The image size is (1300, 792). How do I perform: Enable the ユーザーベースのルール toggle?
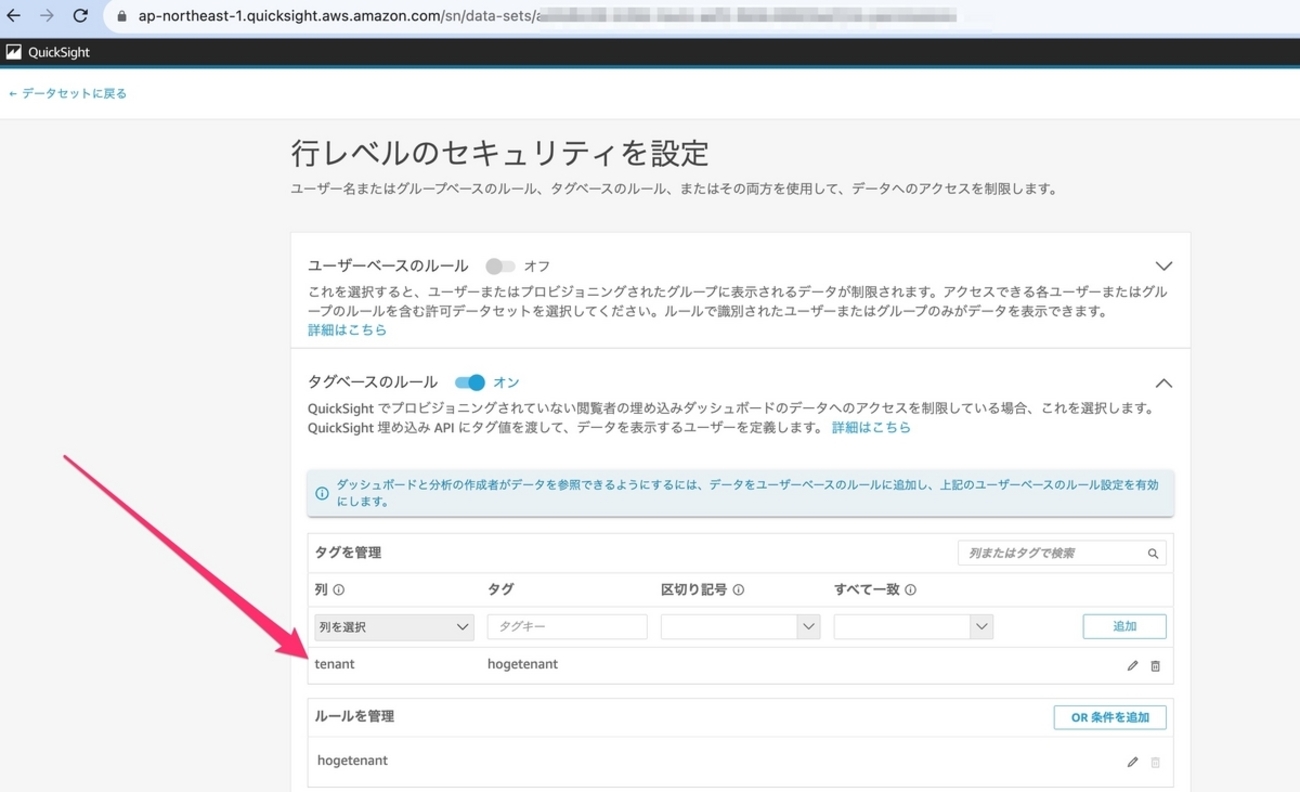(500, 266)
